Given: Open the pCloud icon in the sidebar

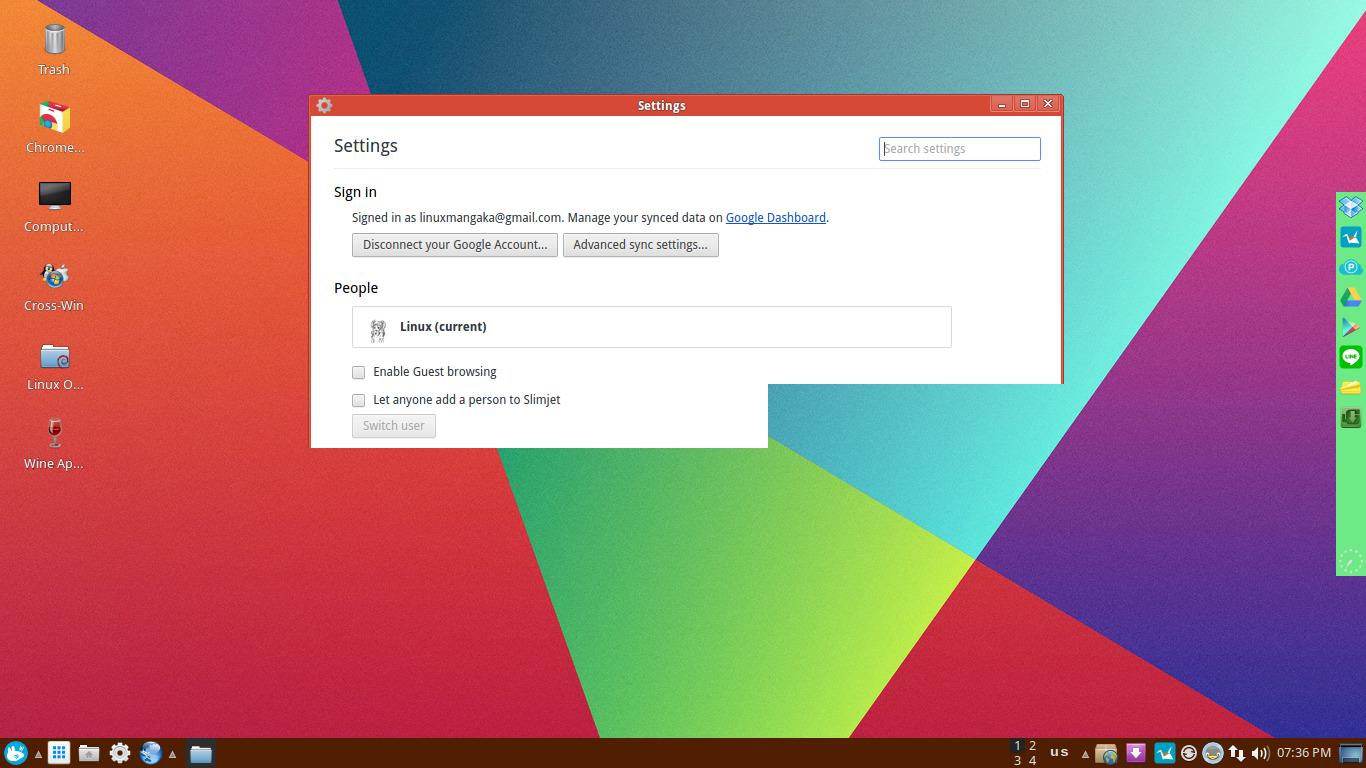Looking at the screenshot, I should point(1351,267).
